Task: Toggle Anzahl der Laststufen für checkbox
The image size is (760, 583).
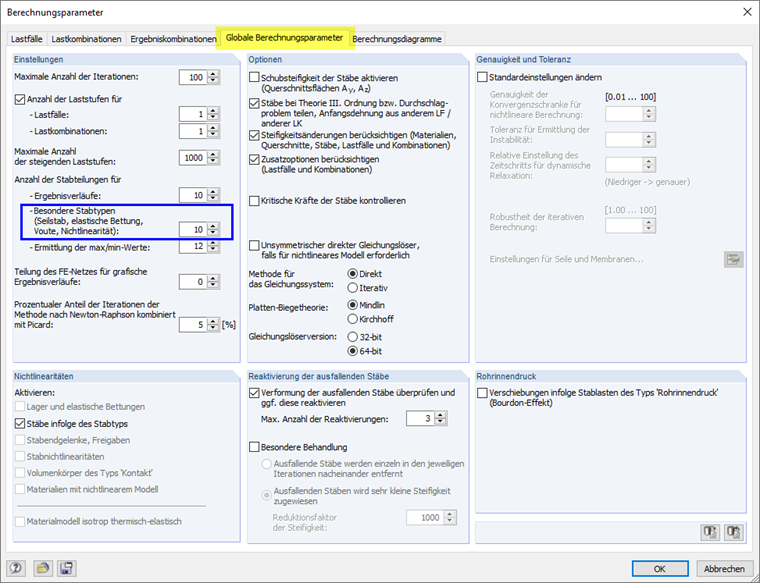Action: click(x=19, y=99)
